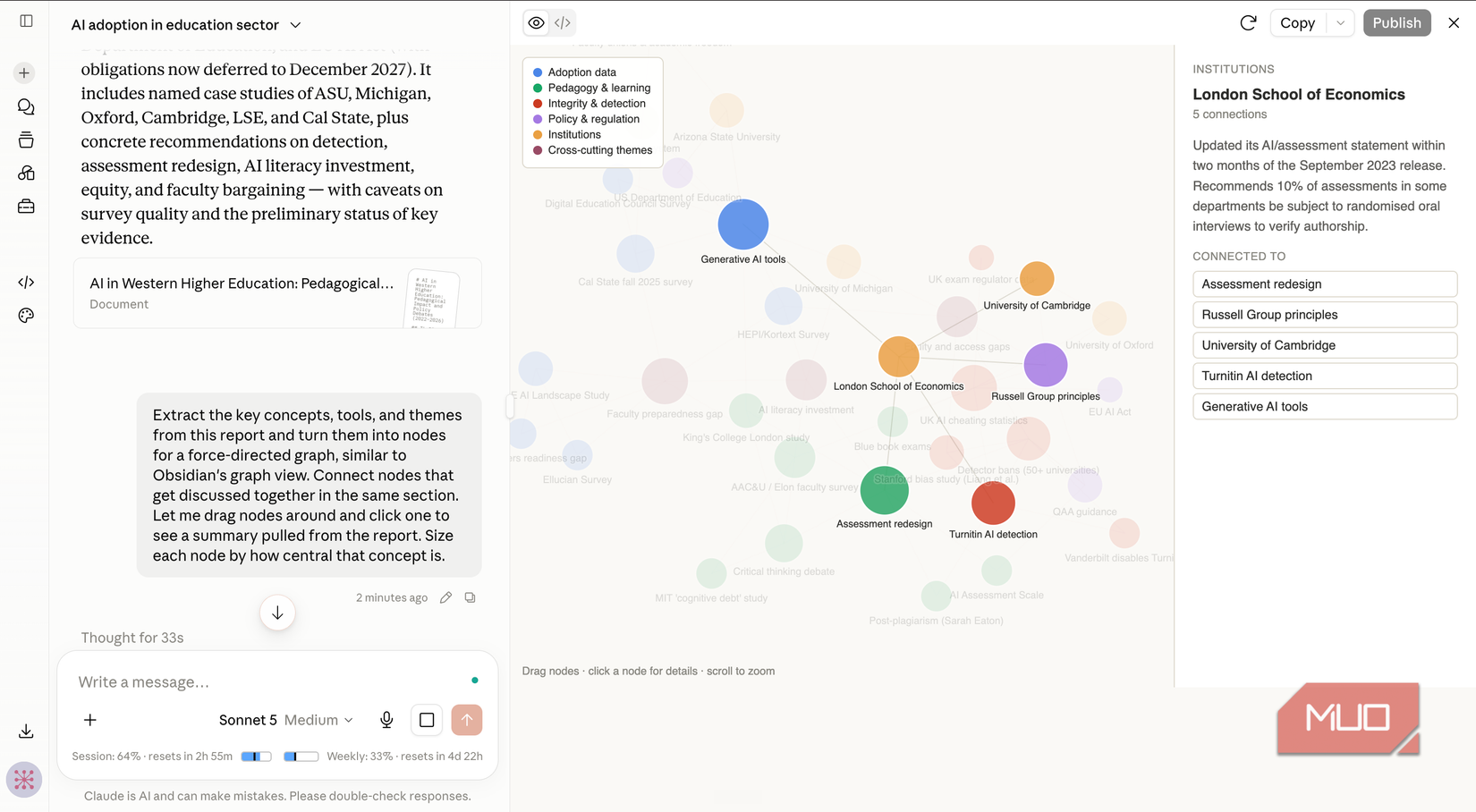Open the Generative AI tools connection in the side list

click(1325, 406)
